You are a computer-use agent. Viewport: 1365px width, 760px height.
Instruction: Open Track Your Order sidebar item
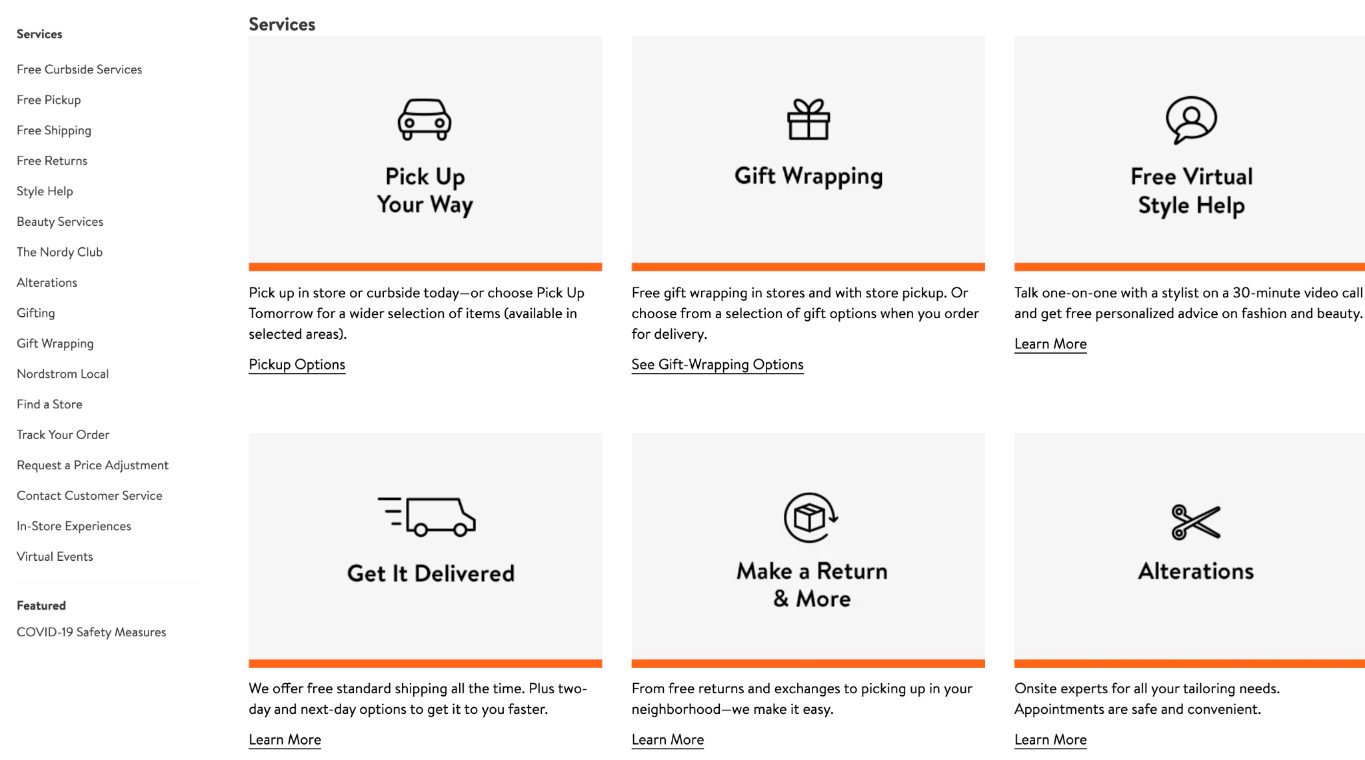63,435
